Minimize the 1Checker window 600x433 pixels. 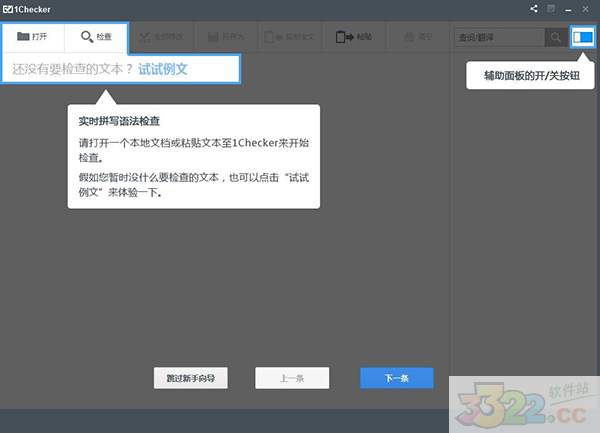(568, 9)
